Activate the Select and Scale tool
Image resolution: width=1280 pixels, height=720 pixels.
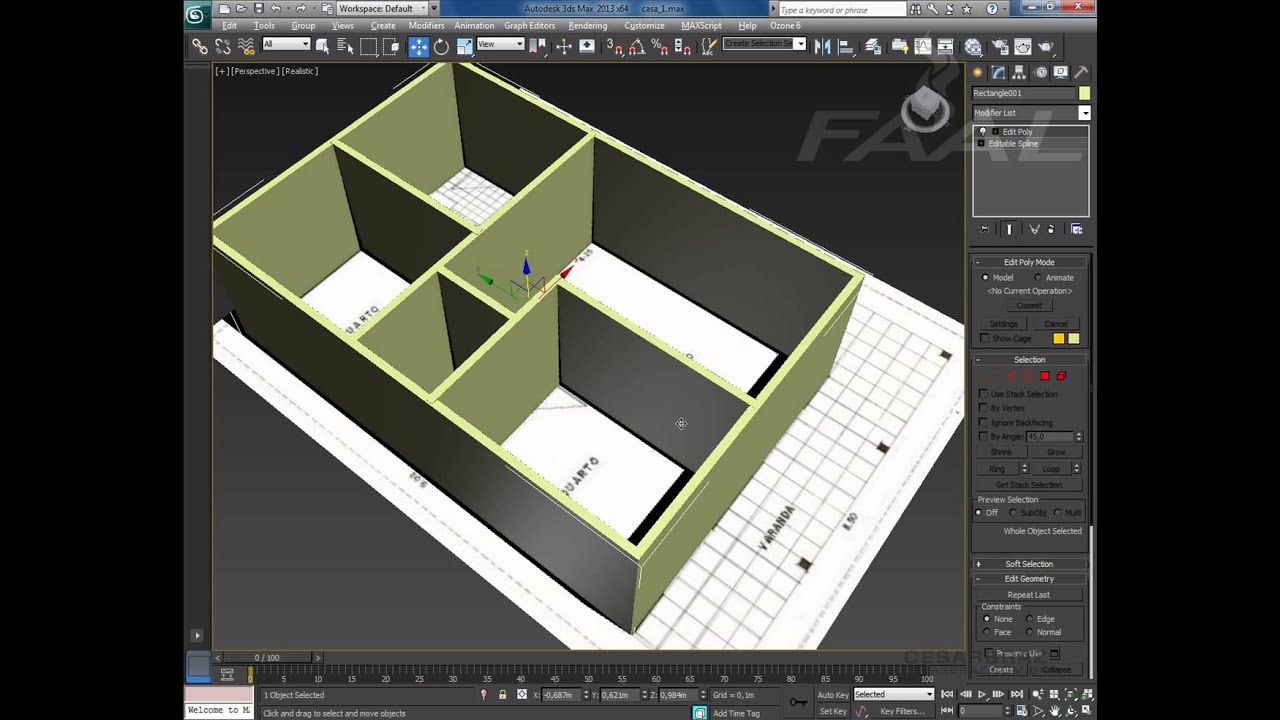(x=464, y=46)
